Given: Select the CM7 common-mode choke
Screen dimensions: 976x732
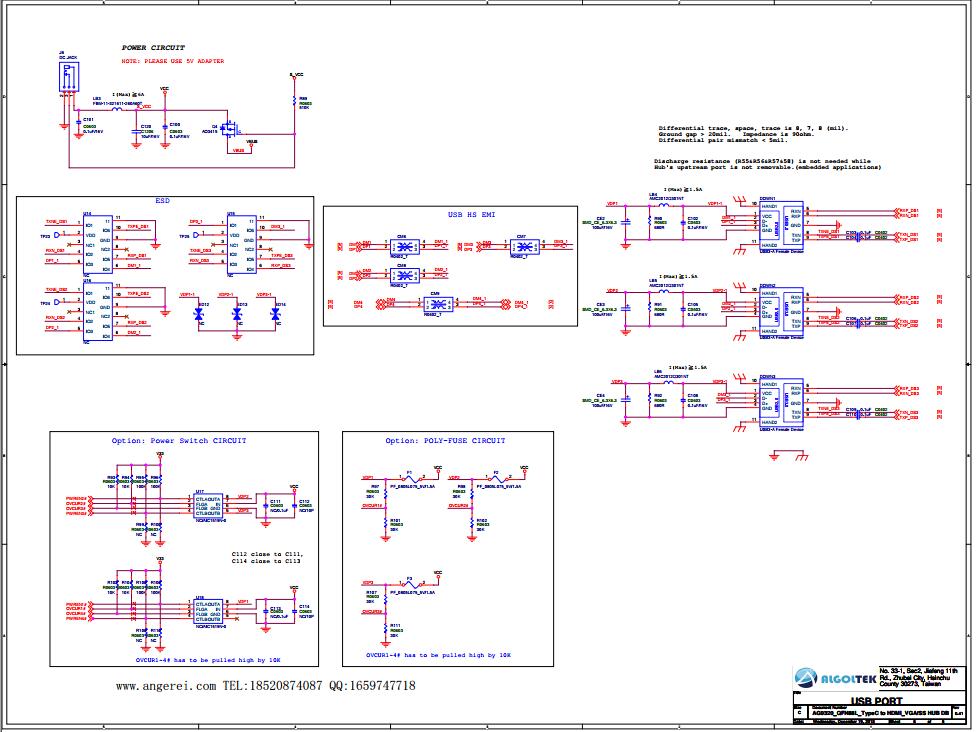Looking at the screenshot, I should pyautogui.click(x=525, y=246).
